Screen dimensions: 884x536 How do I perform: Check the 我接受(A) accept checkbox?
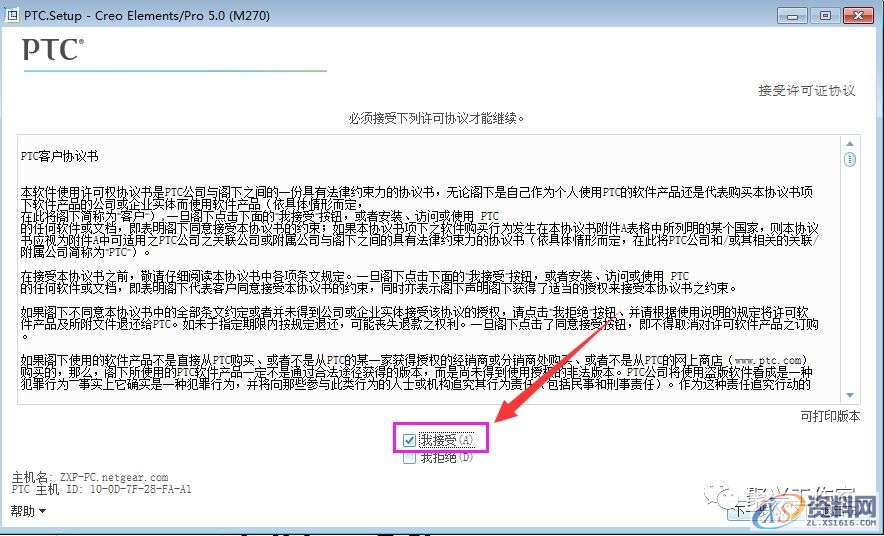(x=409, y=440)
